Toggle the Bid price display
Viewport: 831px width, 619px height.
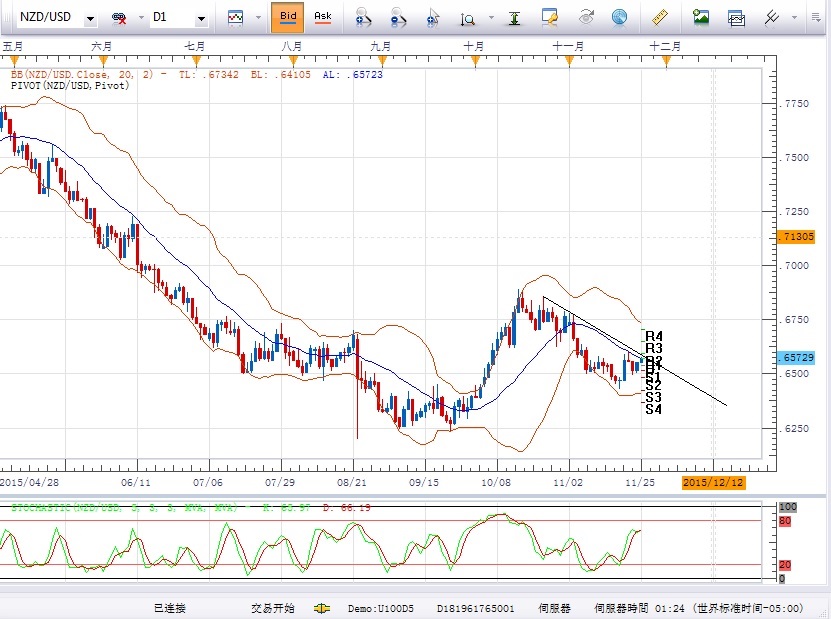(288, 17)
